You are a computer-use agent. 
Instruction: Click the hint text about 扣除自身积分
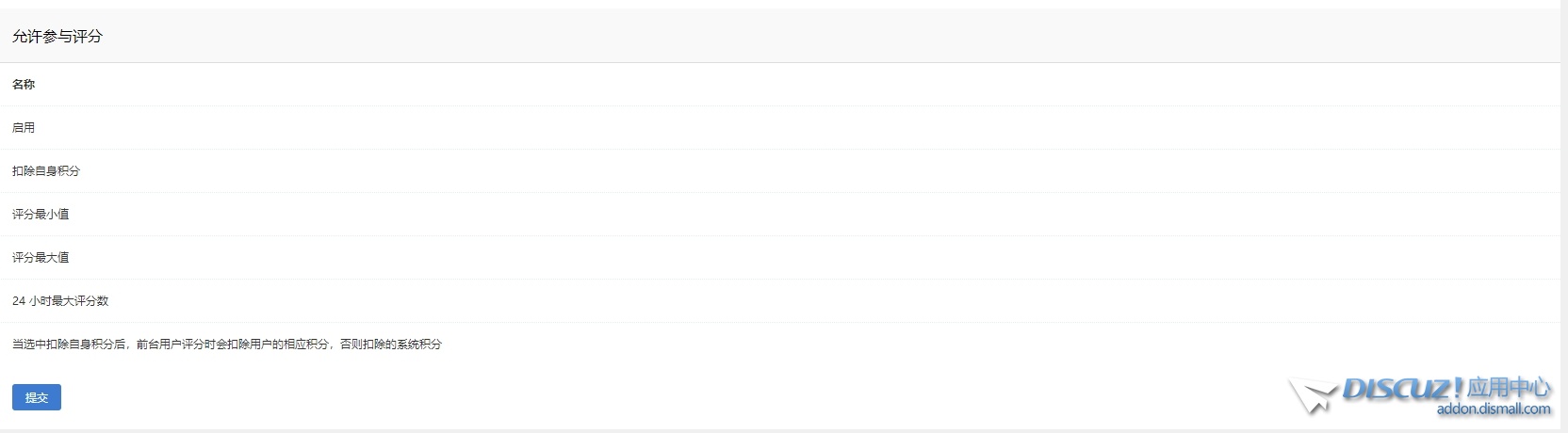click(227, 345)
